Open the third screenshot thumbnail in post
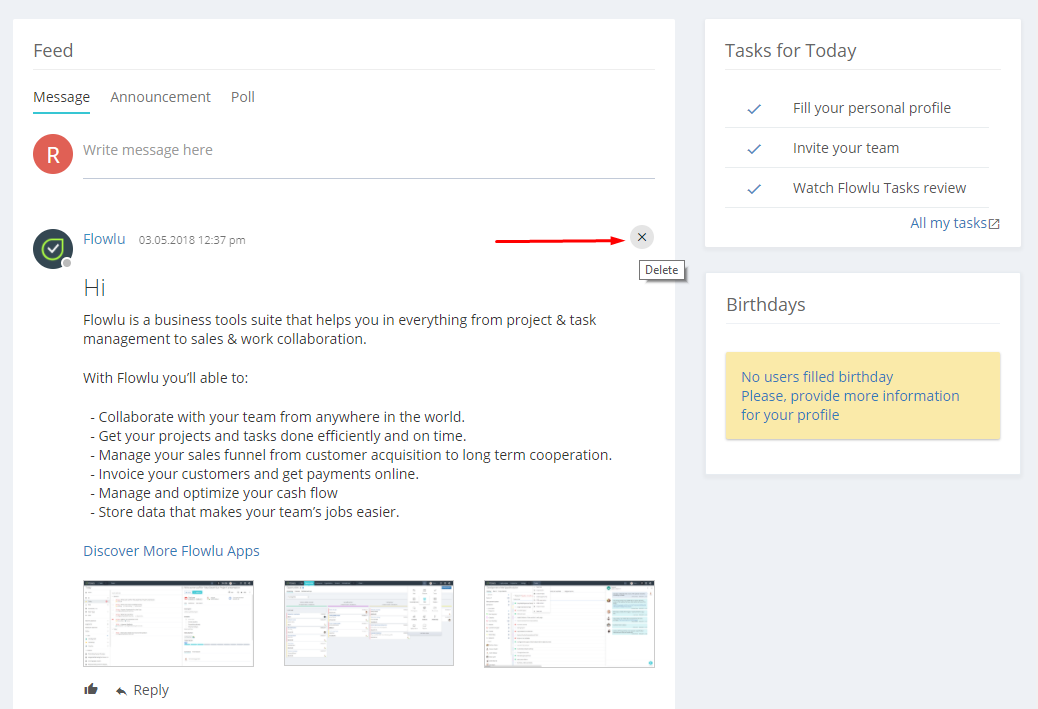The height and width of the screenshot is (709, 1038). [569, 624]
